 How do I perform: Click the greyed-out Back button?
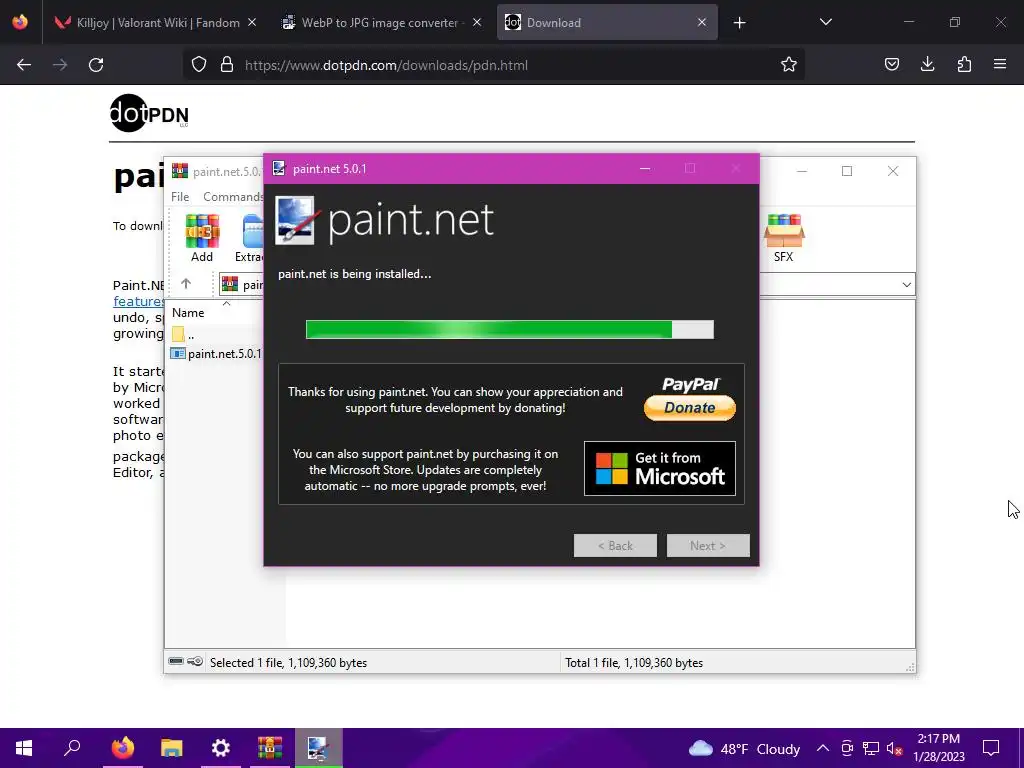615,545
